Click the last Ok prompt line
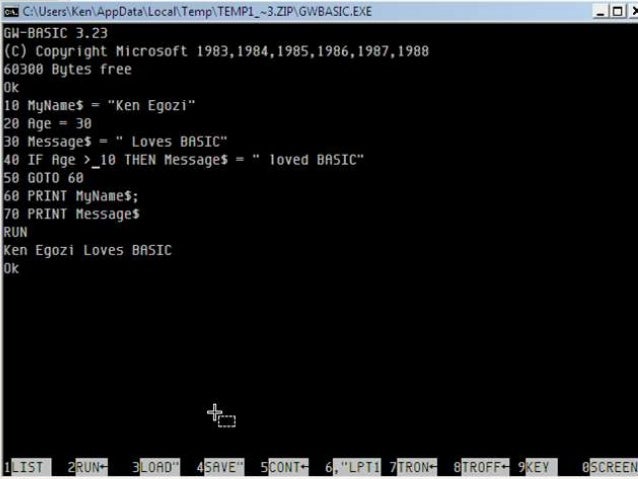Screen dimensions: 638x479 11,269
